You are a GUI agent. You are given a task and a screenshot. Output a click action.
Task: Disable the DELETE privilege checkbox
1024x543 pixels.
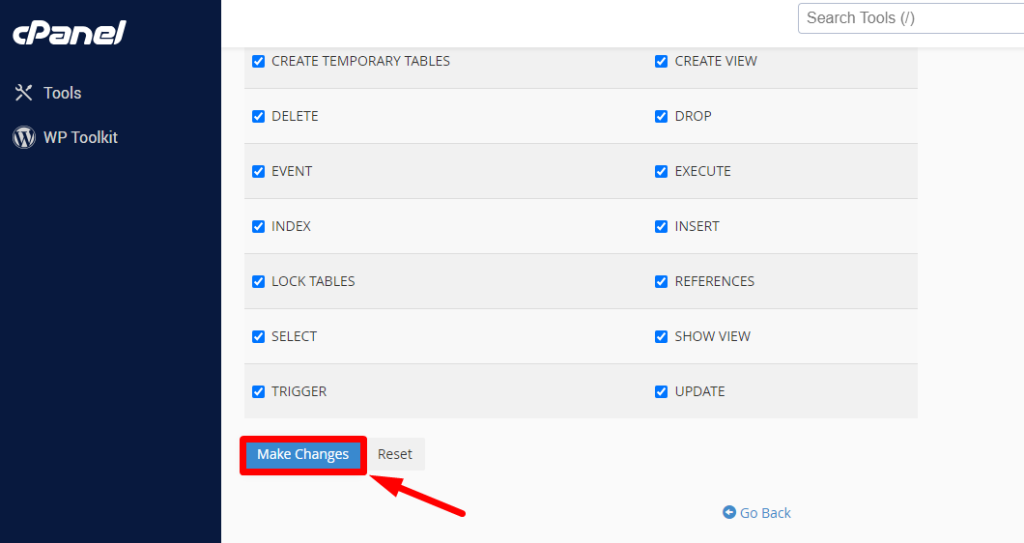(x=259, y=116)
